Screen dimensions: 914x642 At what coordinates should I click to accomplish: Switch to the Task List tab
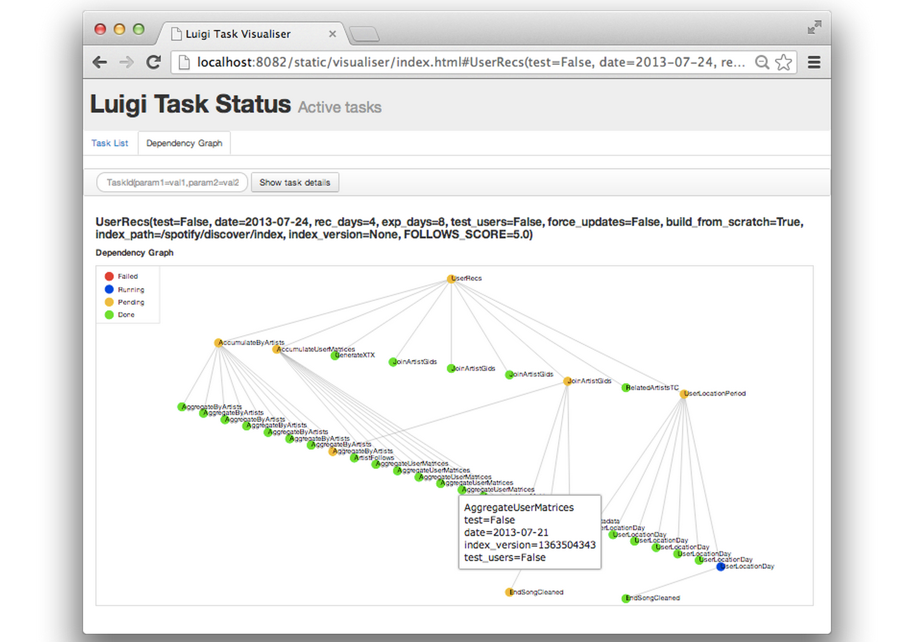(109, 143)
